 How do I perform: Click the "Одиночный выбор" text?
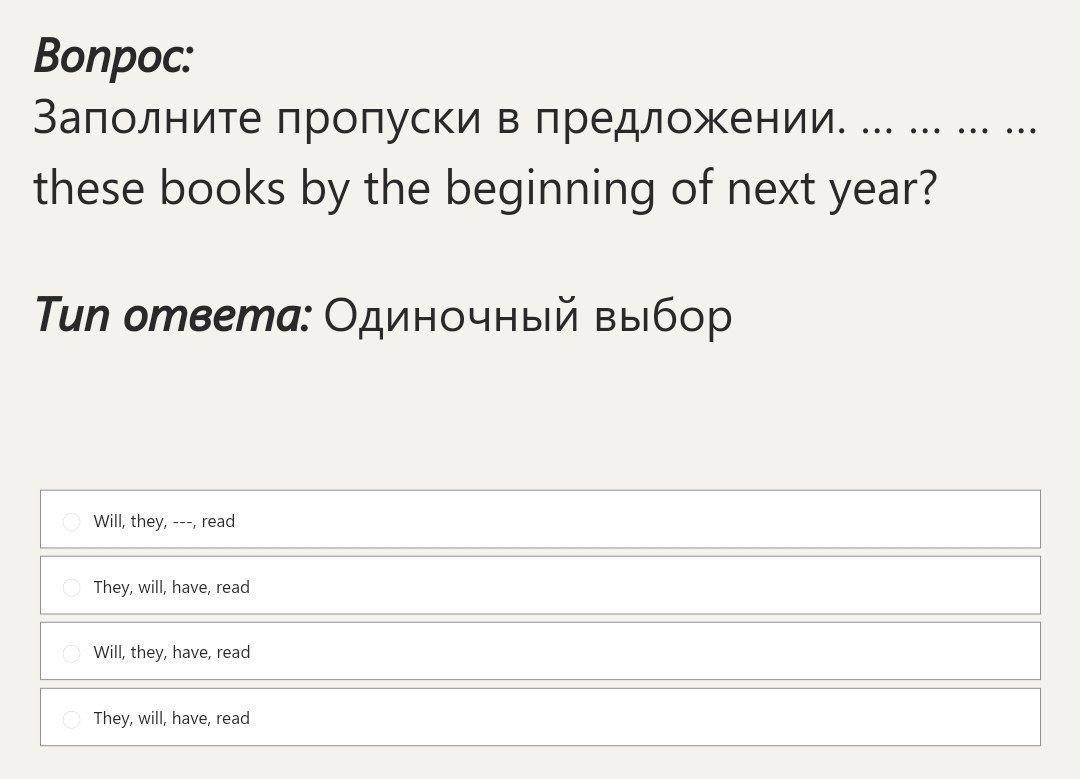[x=527, y=316]
